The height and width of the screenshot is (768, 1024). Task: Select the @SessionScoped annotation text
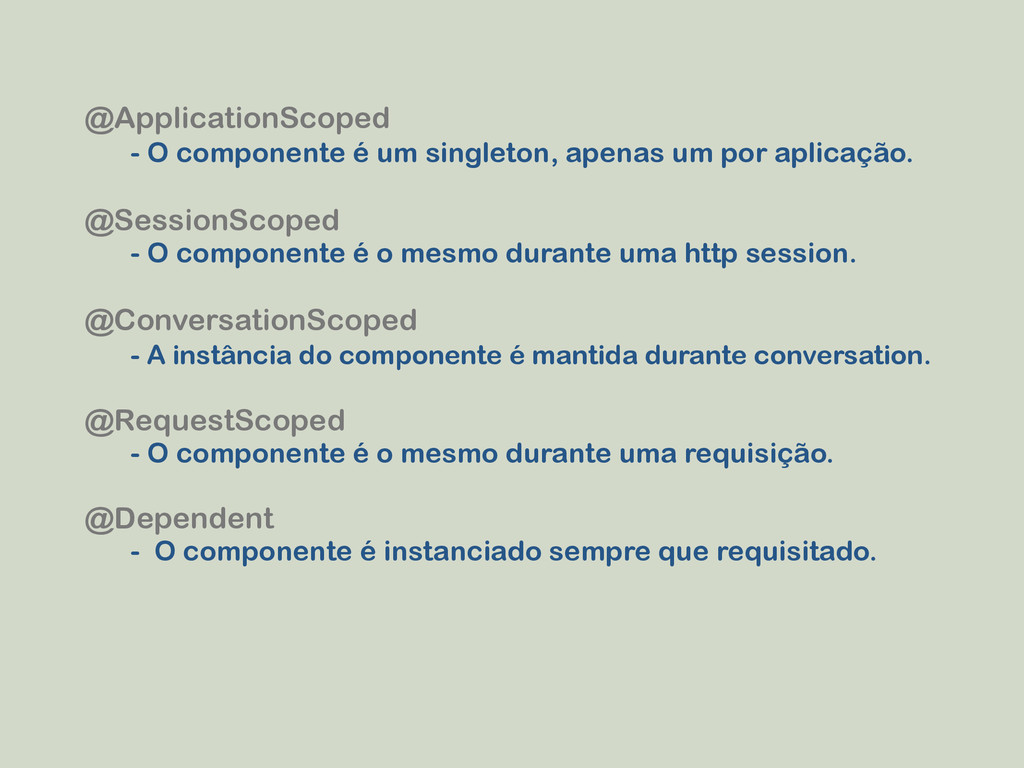(212, 221)
